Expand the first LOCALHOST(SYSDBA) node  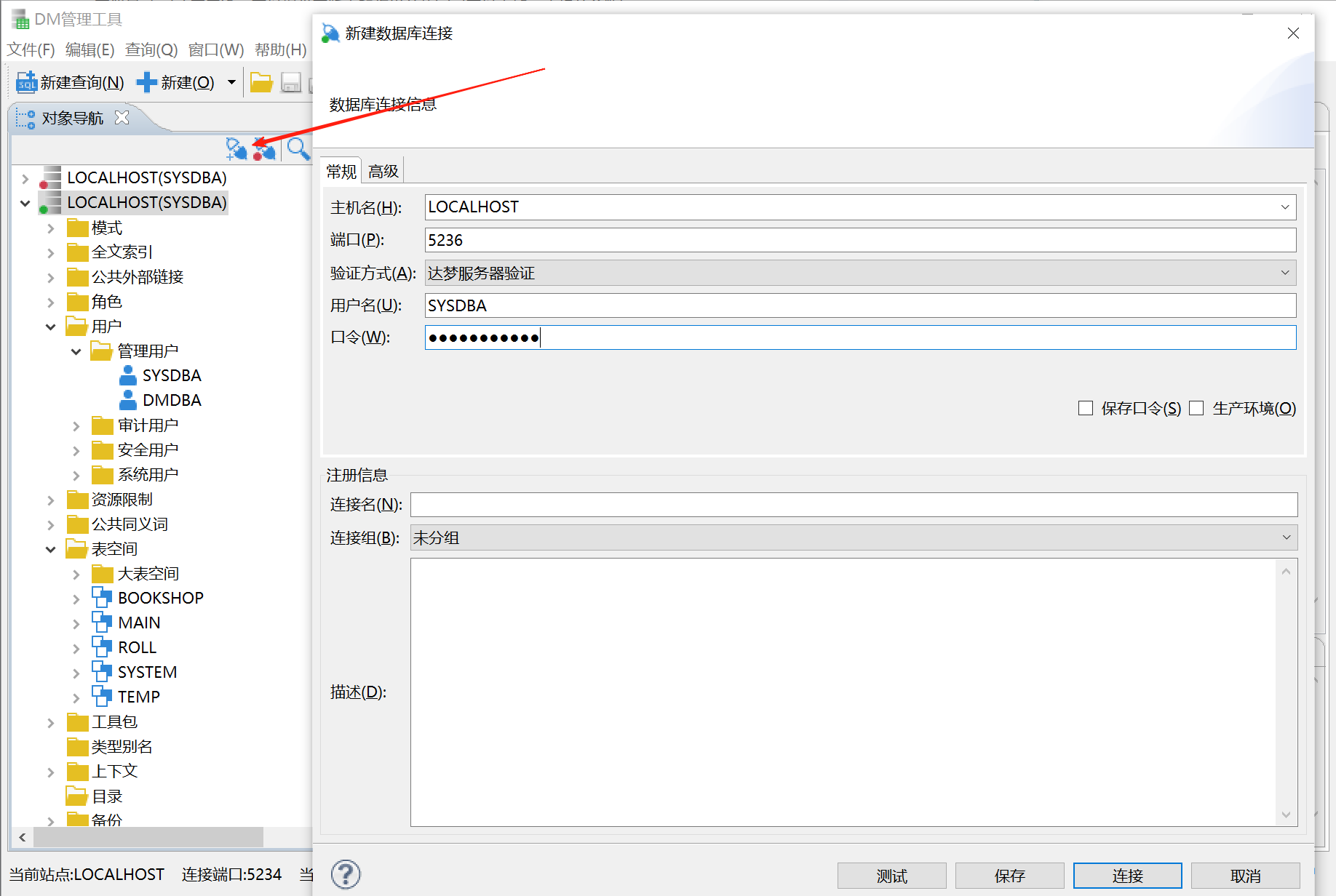(25, 178)
